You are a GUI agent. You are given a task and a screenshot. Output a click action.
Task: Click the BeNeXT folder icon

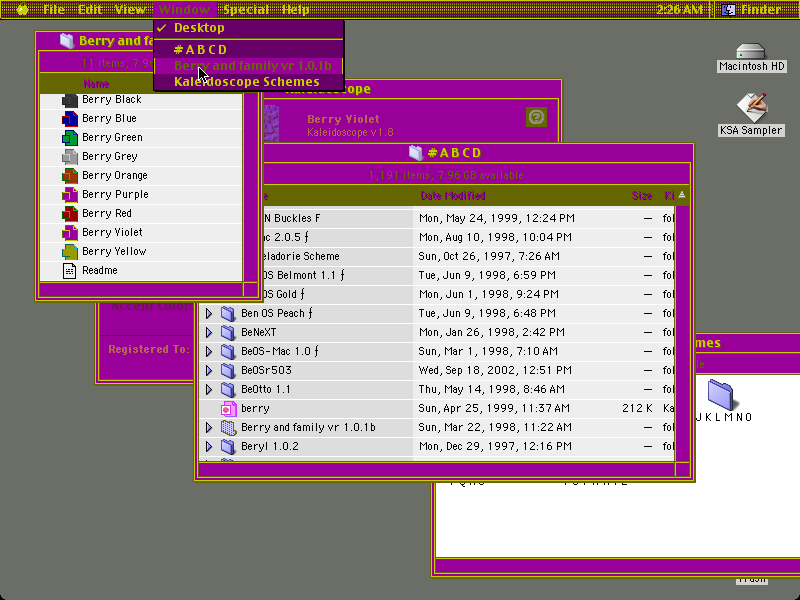pyautogui.click(x=228, y=333)
